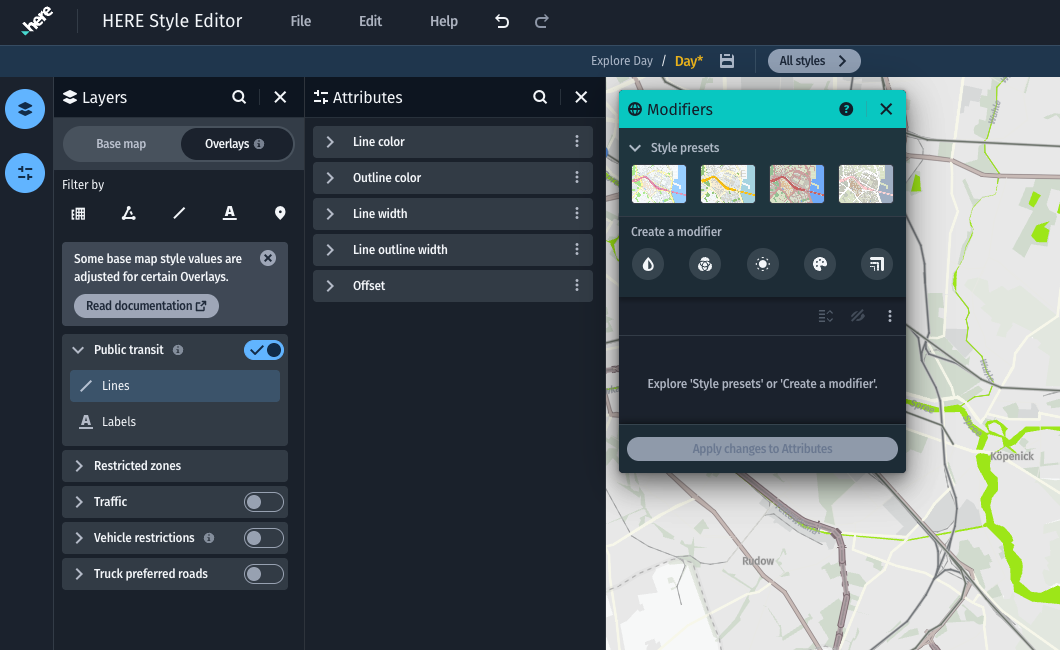The width and height of the screenshot is (1060, 650).
Task: Close the Attributes panel
Action: point(581,97)
